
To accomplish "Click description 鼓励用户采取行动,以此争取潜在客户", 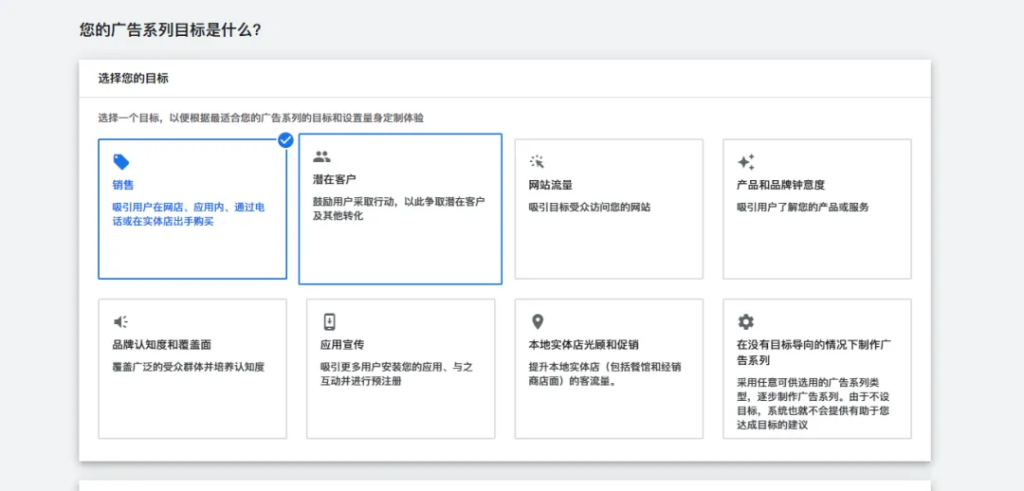I will (398, 209).
